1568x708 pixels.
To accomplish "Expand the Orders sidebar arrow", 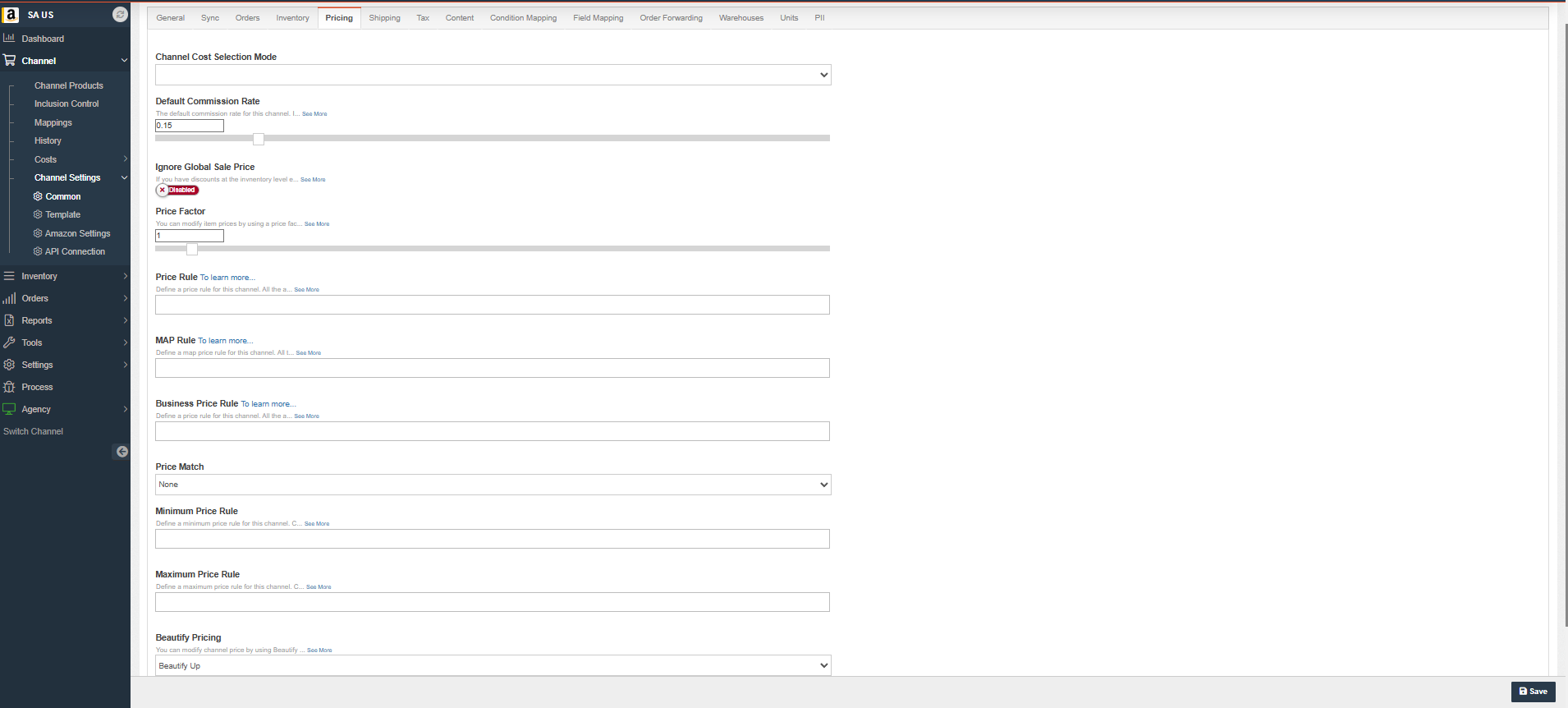I will (x=125, y=298).
